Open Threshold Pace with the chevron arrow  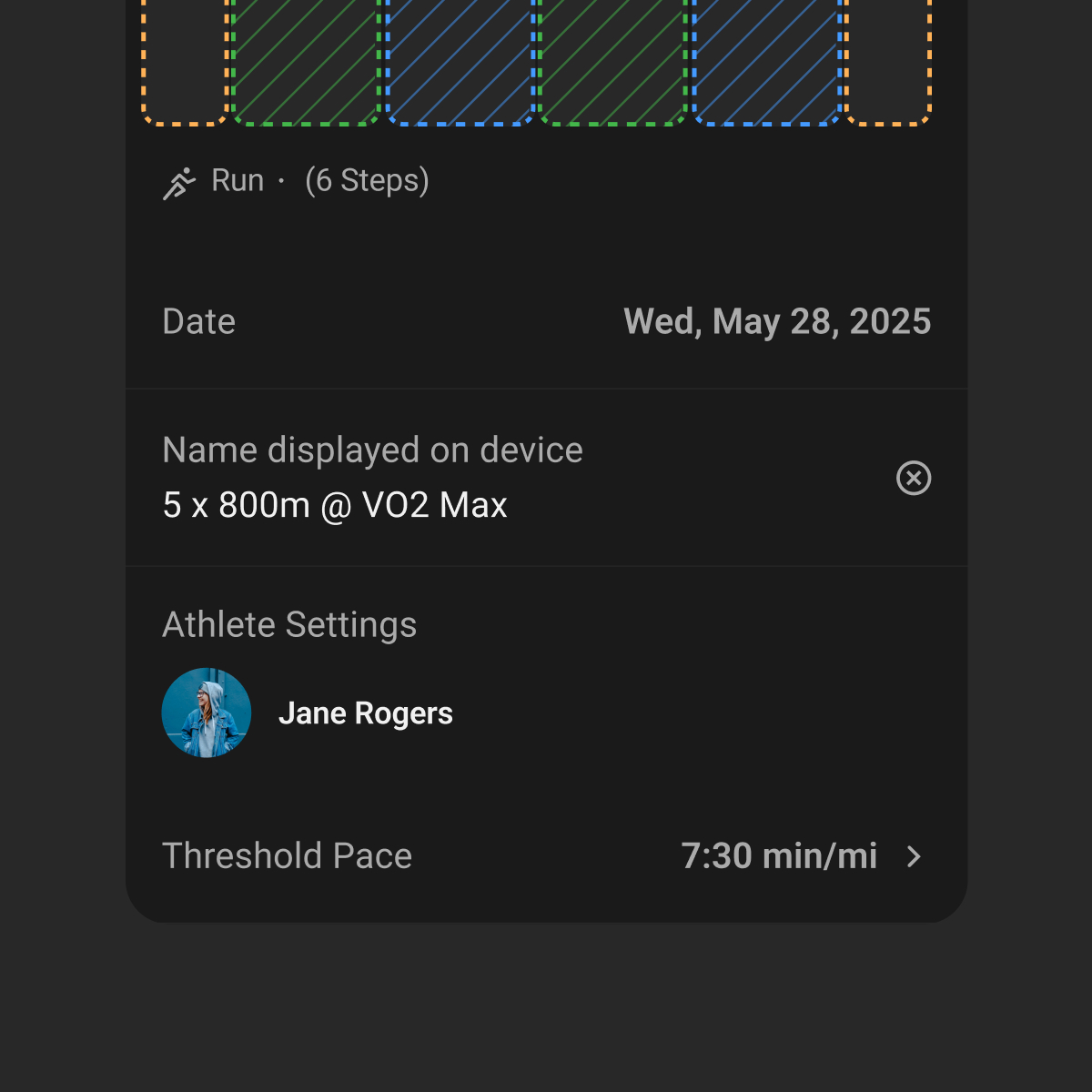(x=915, y=856)
